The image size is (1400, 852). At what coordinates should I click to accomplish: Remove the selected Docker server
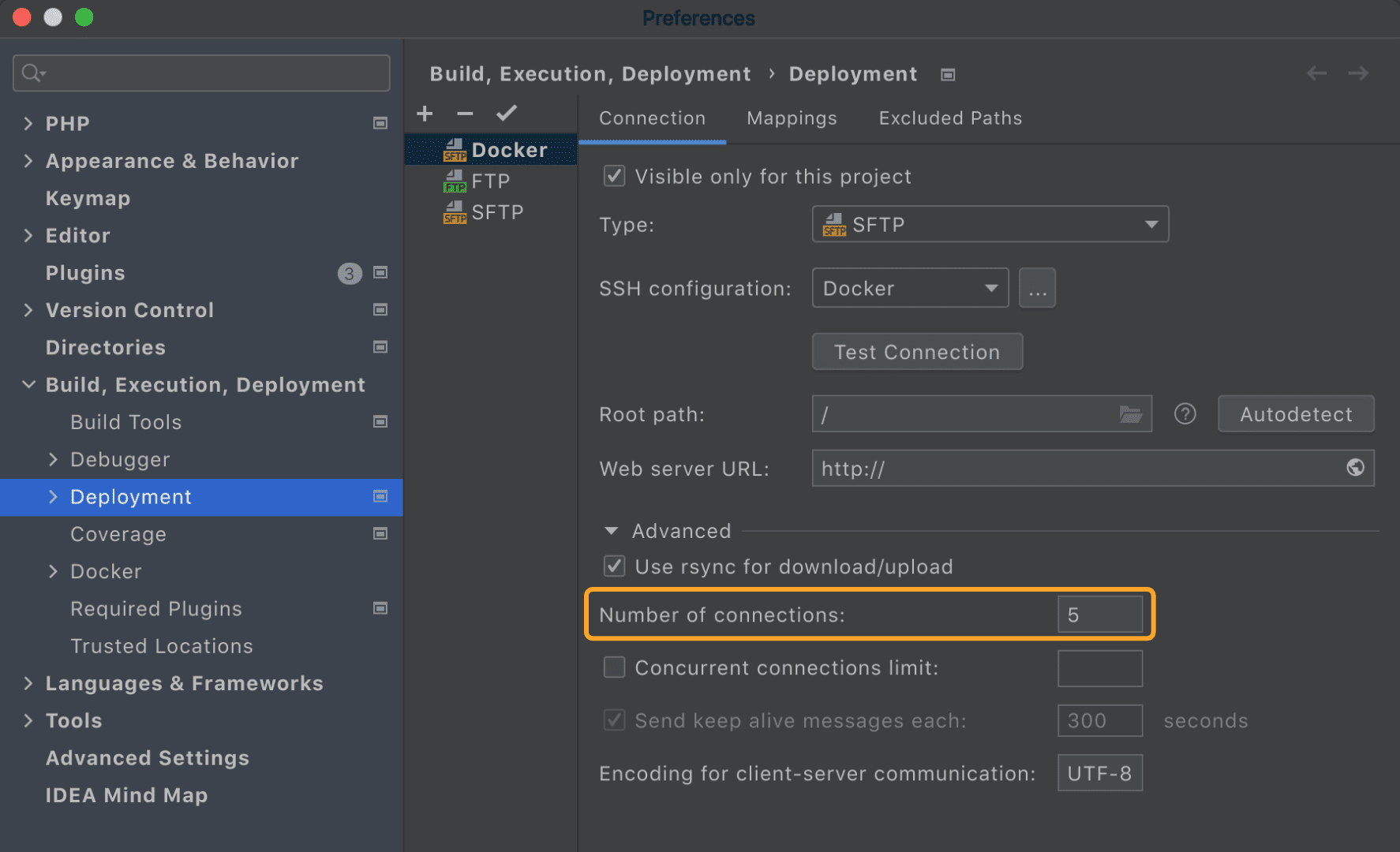pyautogui.click(x=465, y=114)
